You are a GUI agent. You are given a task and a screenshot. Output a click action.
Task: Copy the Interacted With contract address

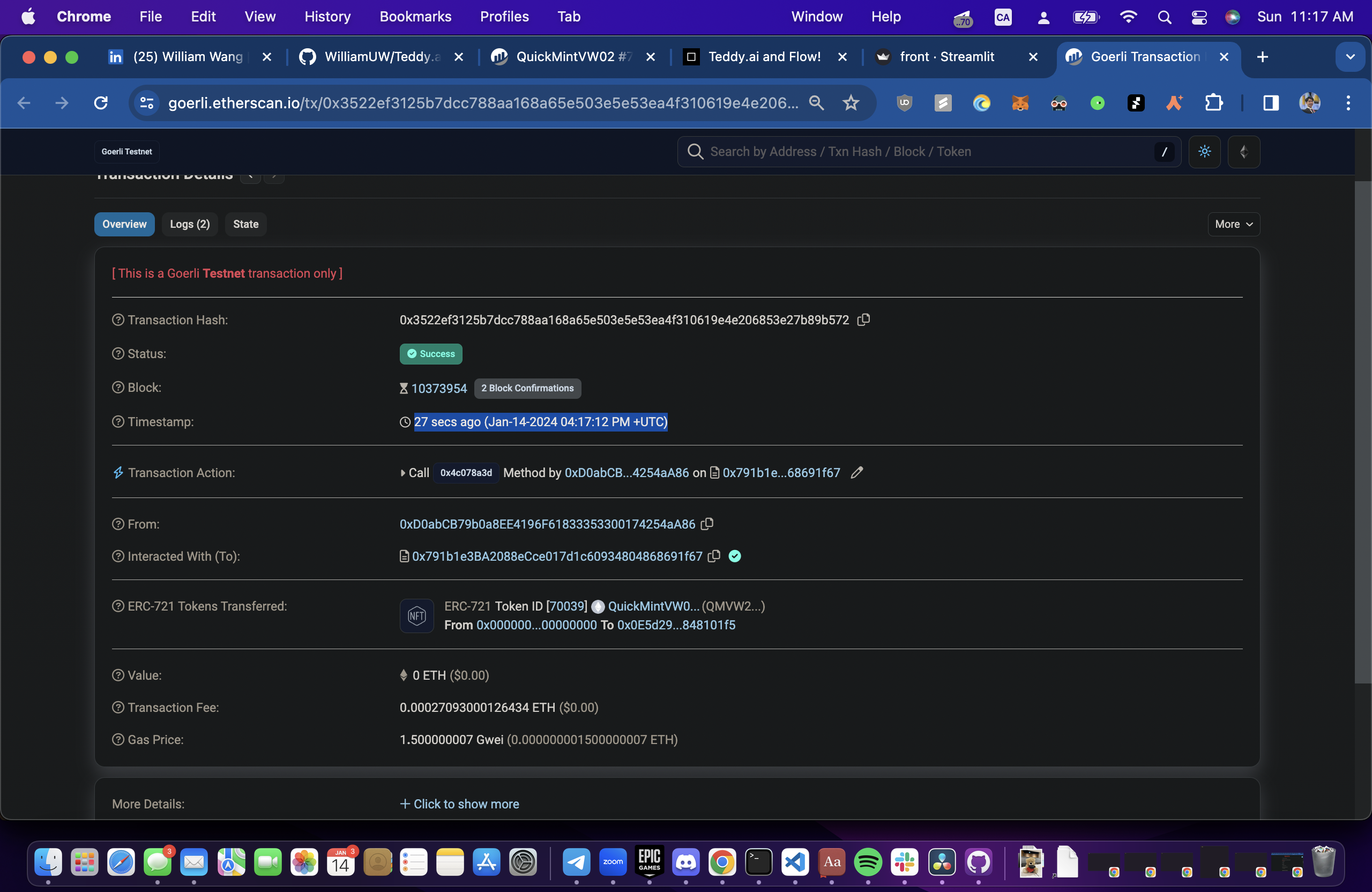714,556
